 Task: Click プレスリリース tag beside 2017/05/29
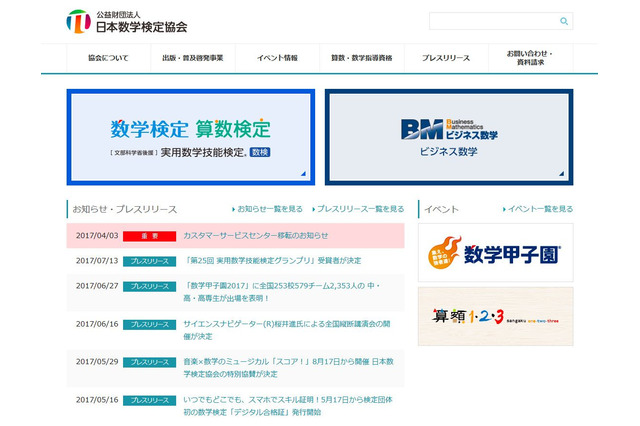pos(149,362)
